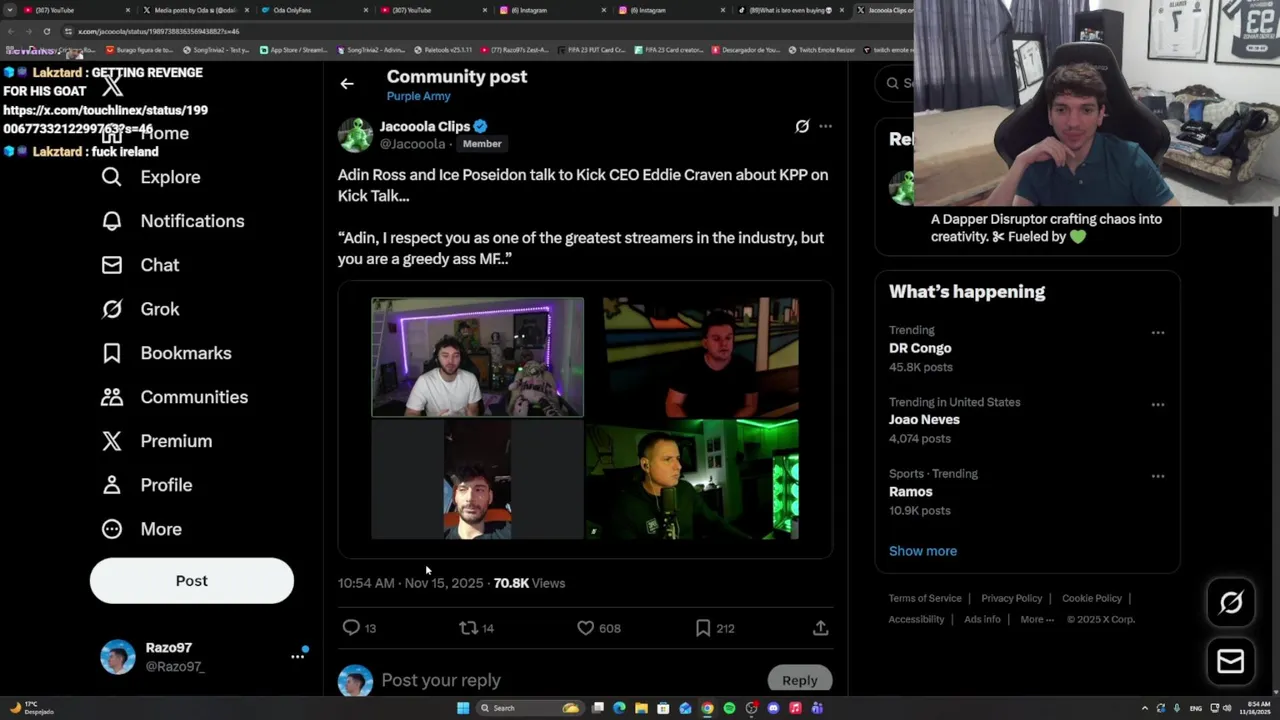Click the bottom-right thumbnail with green lights
This screenshot has width=1280, height=720.
[x=692, y=479]
